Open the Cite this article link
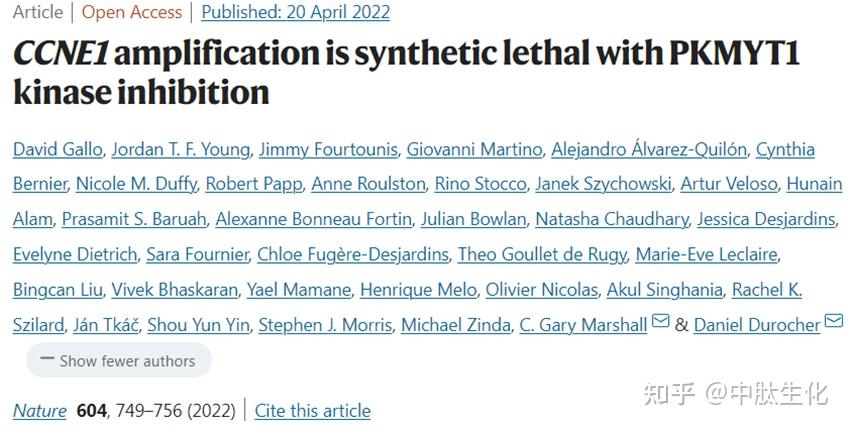Viewport: 850px width, 428px height. pyautogui.click(x=312, y=411)
